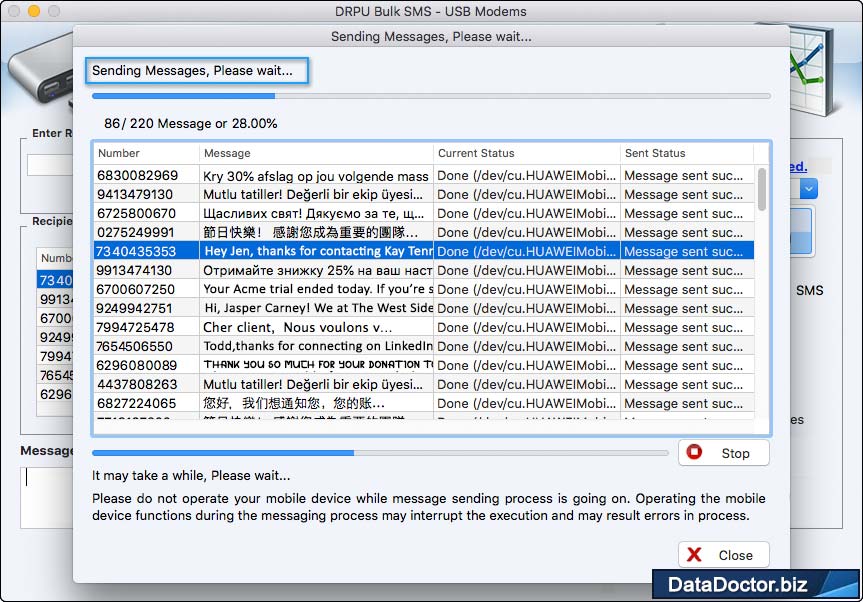This screenshot has width=863, height=602.
Task: Select highlighted number 7340435353
Action: [136, 251]
